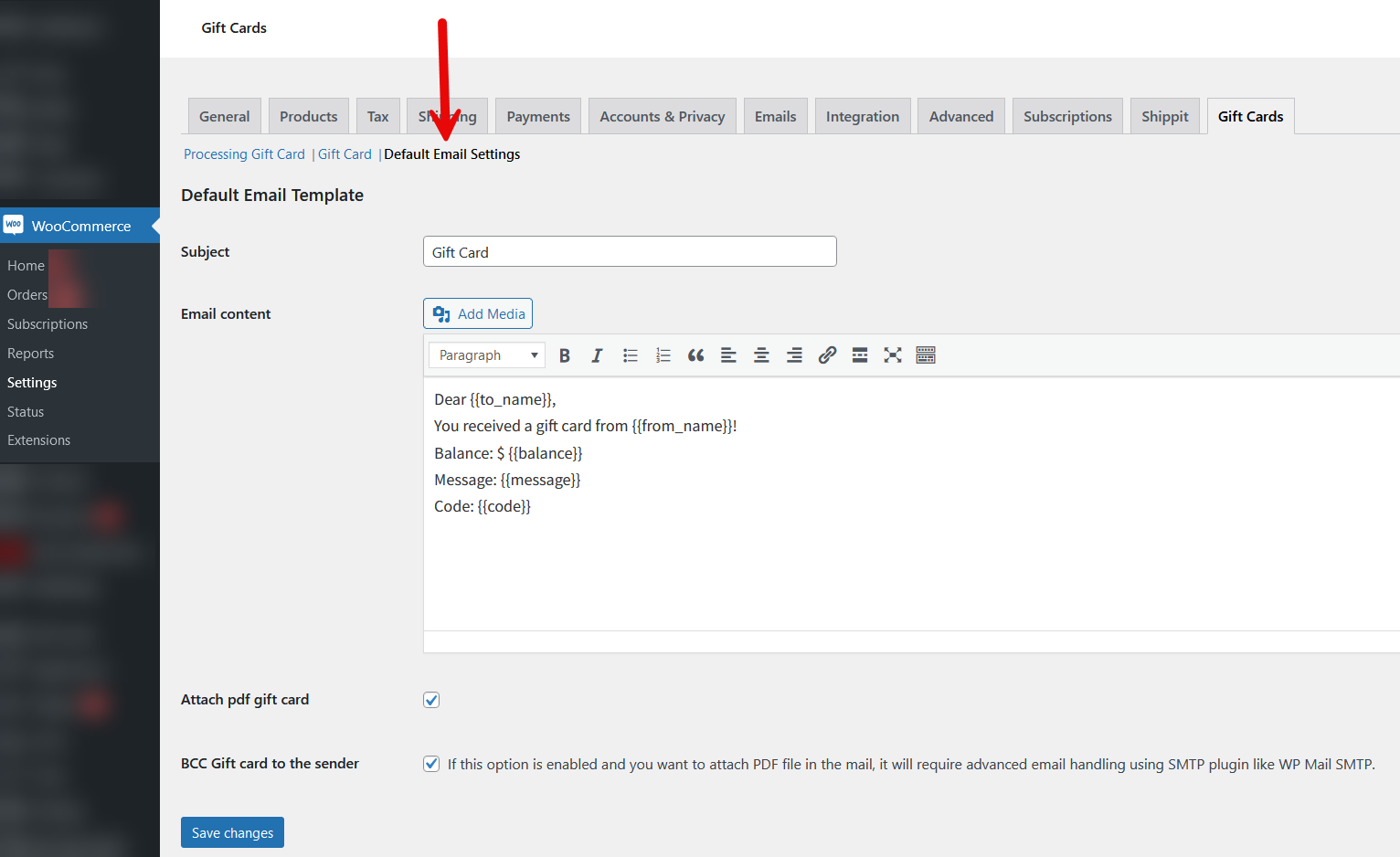1400x857 pixels.
Task: Open the Shippit settings tab
Action: point(1165,116)
